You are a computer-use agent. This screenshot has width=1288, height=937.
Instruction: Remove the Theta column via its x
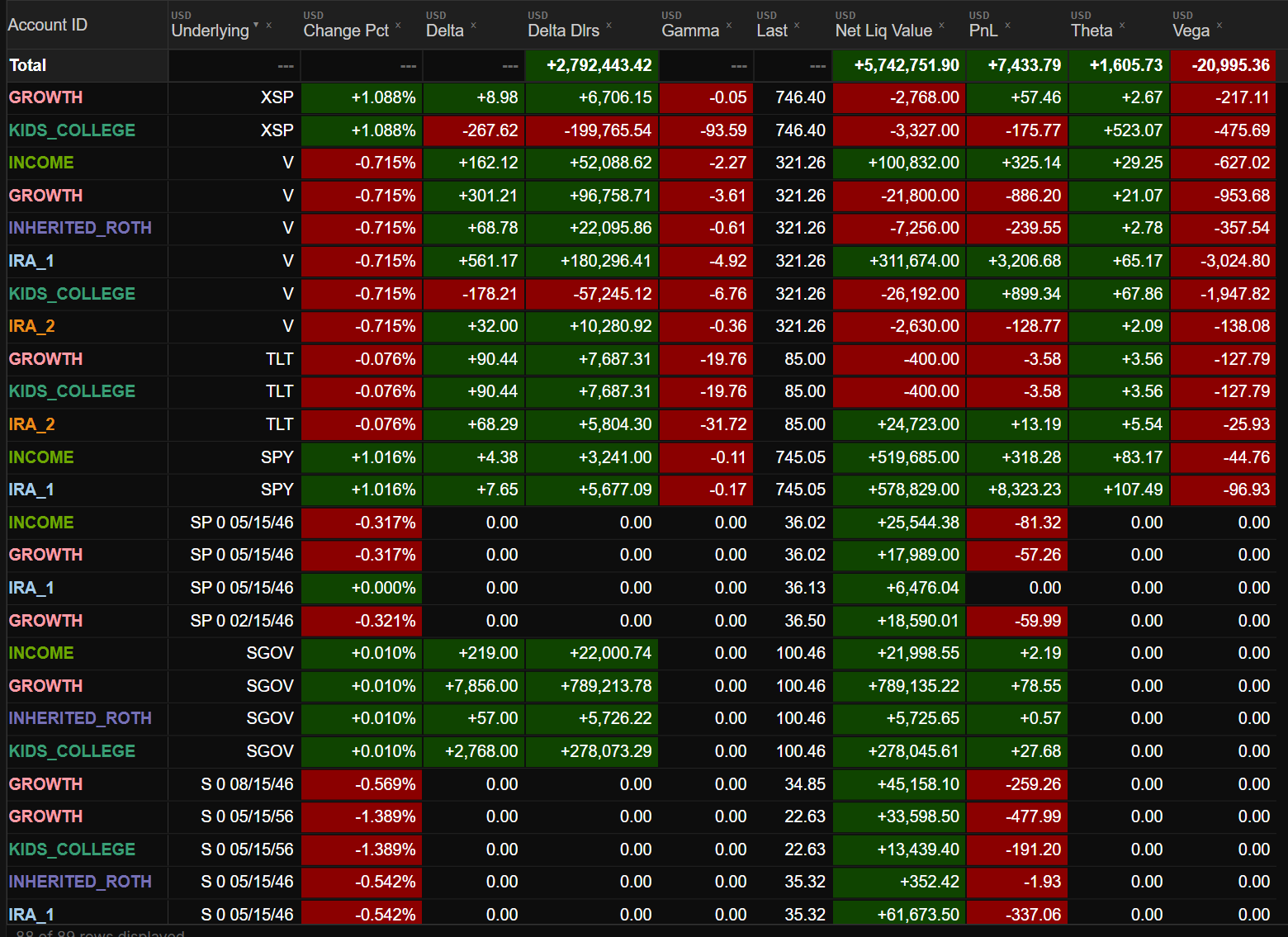click(x=1122, y=26)
